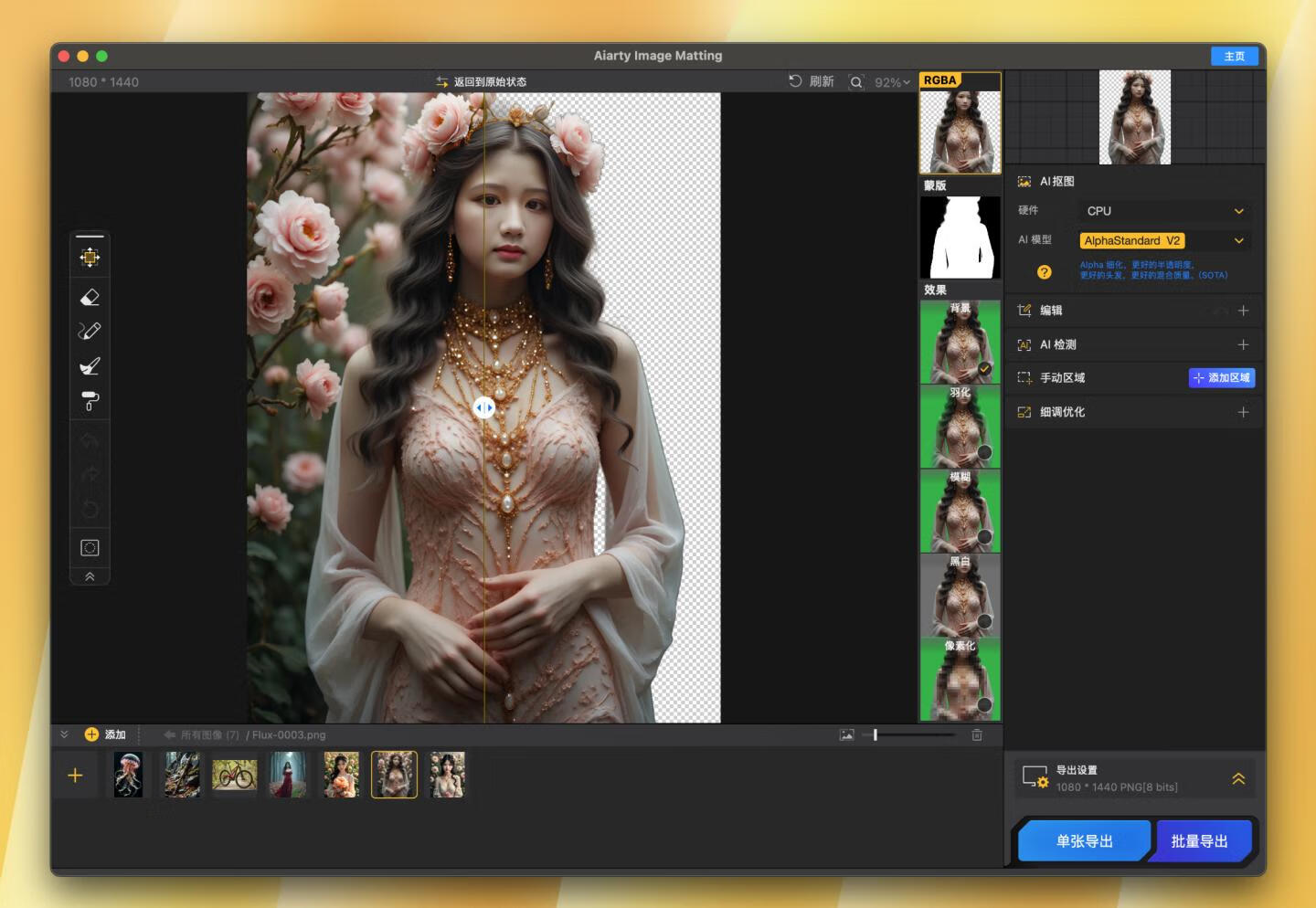Open the AI 模型 AlphaStandard V2 dropdown

pos(1163,240)
